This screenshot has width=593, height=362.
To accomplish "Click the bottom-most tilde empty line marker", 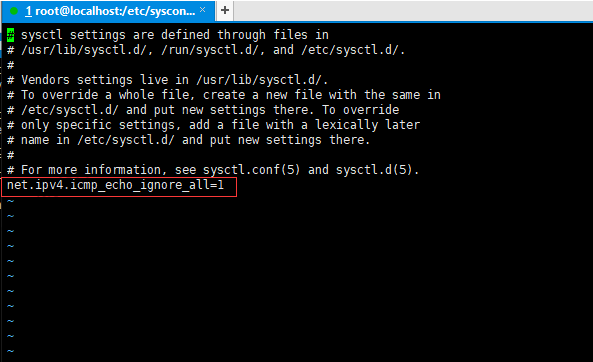I will [11, 351].
